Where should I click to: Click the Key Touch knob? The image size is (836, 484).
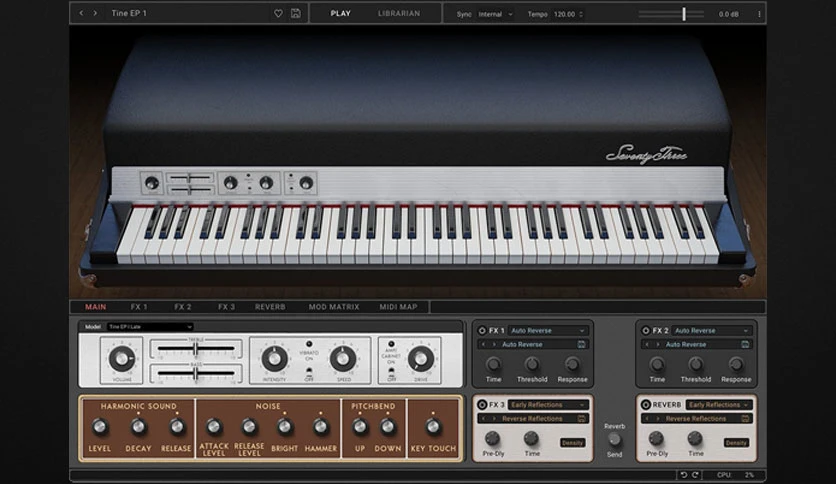pos(433,426)
